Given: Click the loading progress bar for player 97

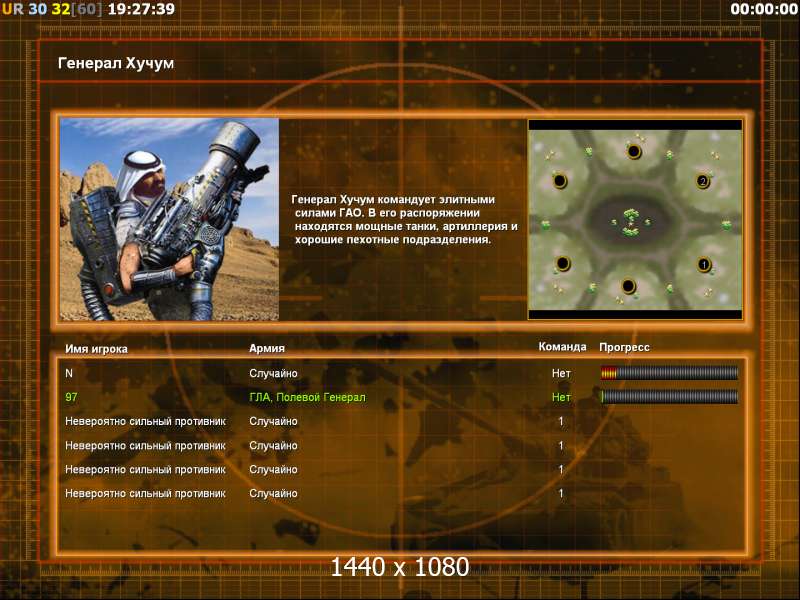Looking at the screenshot, I should [669, 396].
